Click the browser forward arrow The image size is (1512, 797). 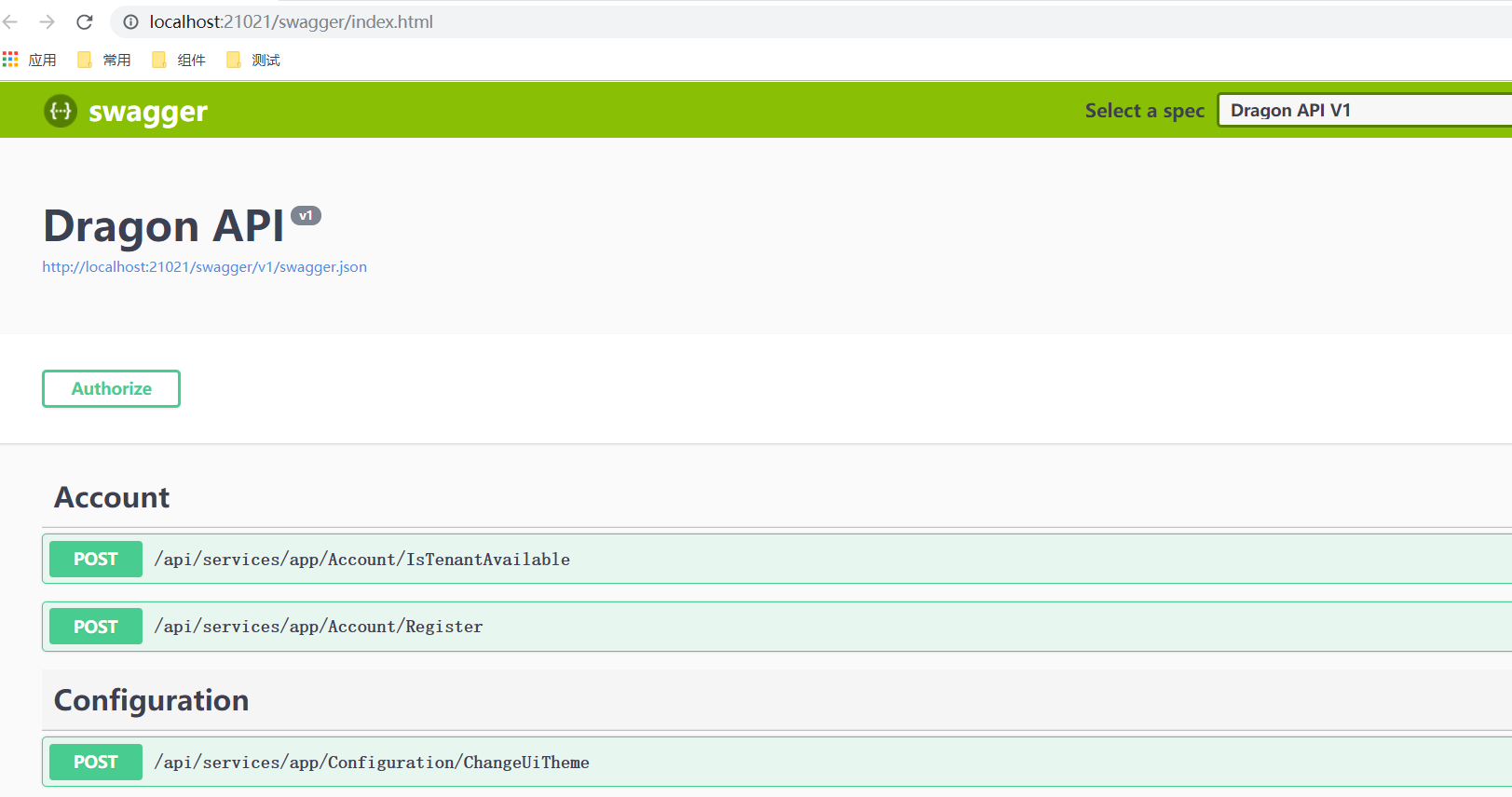47,21
